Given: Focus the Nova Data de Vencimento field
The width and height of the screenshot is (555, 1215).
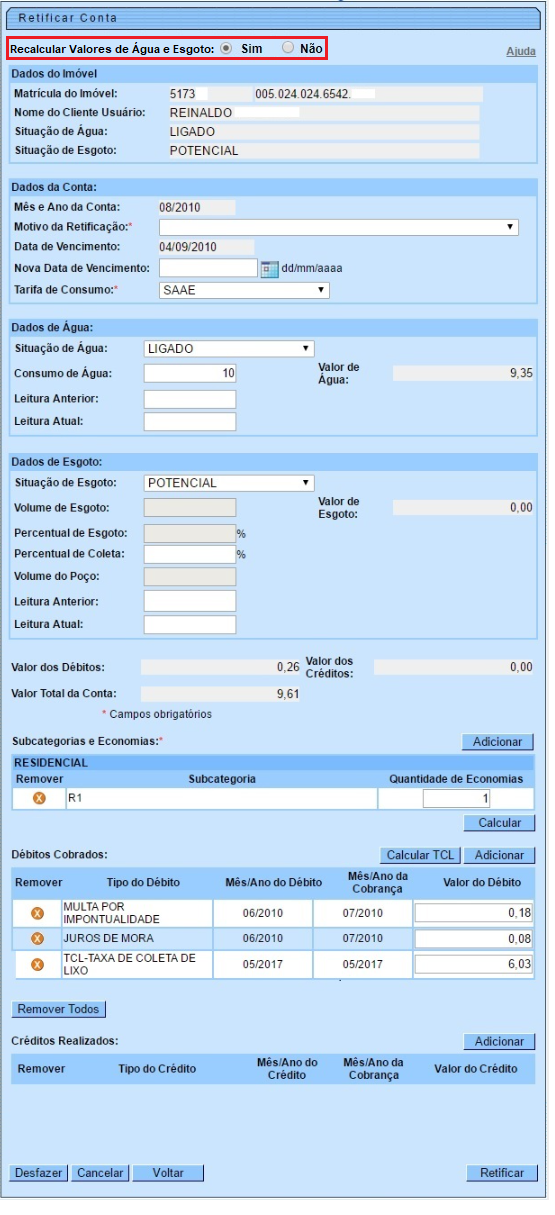Looking at the screenshot, I should (x=209, y=268).
